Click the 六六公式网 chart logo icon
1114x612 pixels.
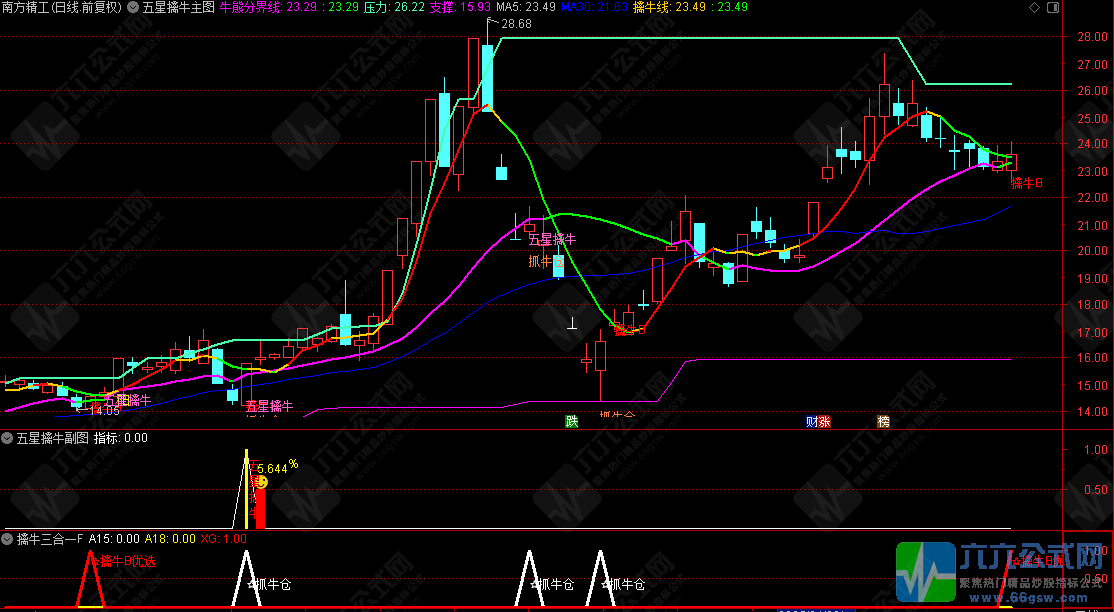[x=926, y=574]
